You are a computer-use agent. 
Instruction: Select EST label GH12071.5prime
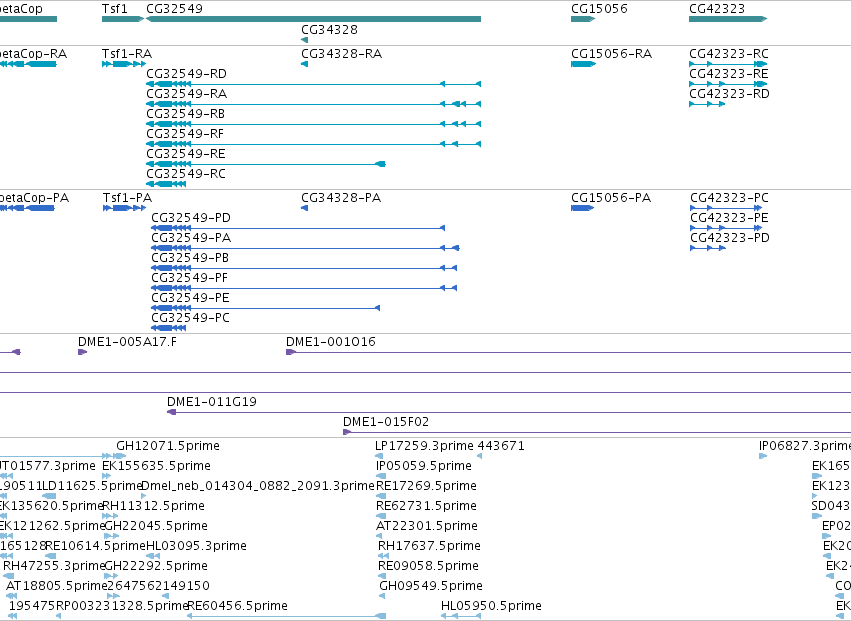pyautogui.click(x=168, y=446)
